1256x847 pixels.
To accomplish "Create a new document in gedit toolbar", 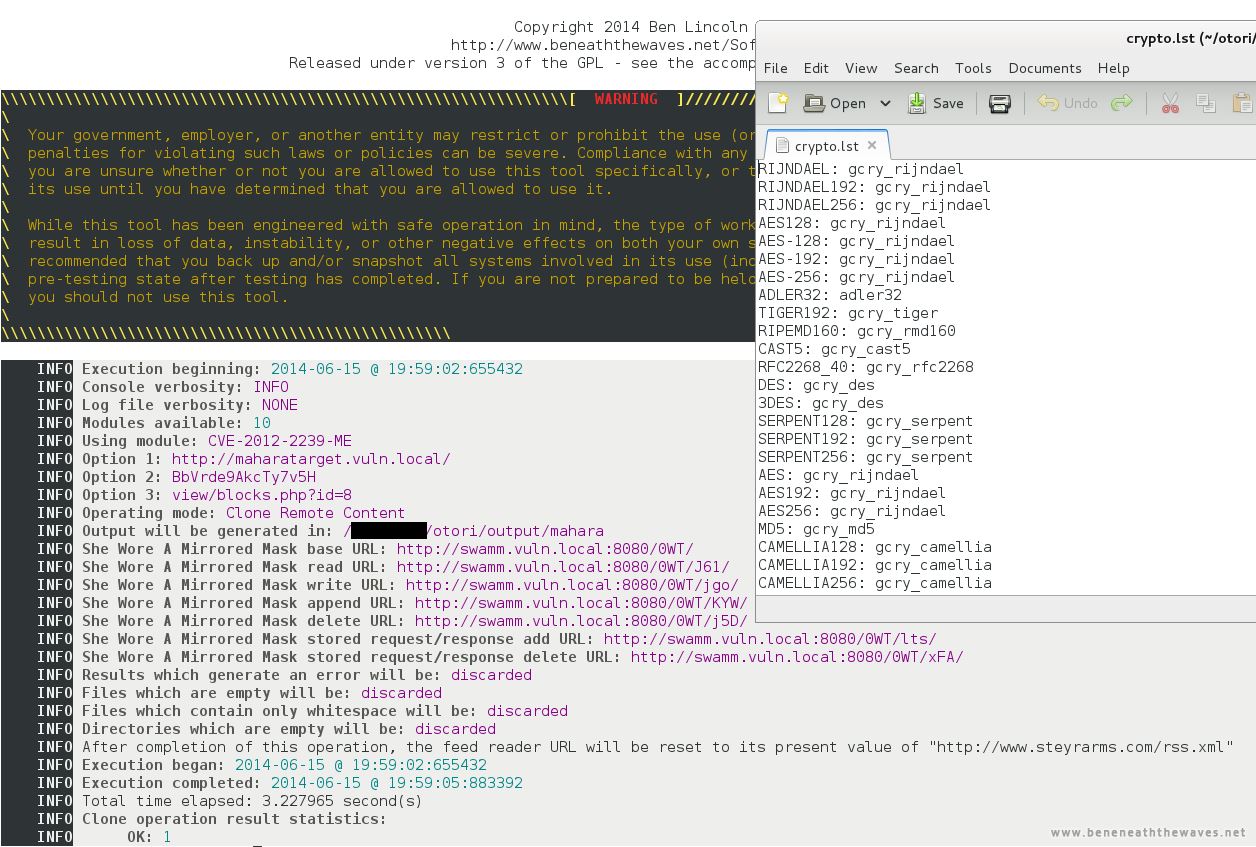I will (778, 103).
